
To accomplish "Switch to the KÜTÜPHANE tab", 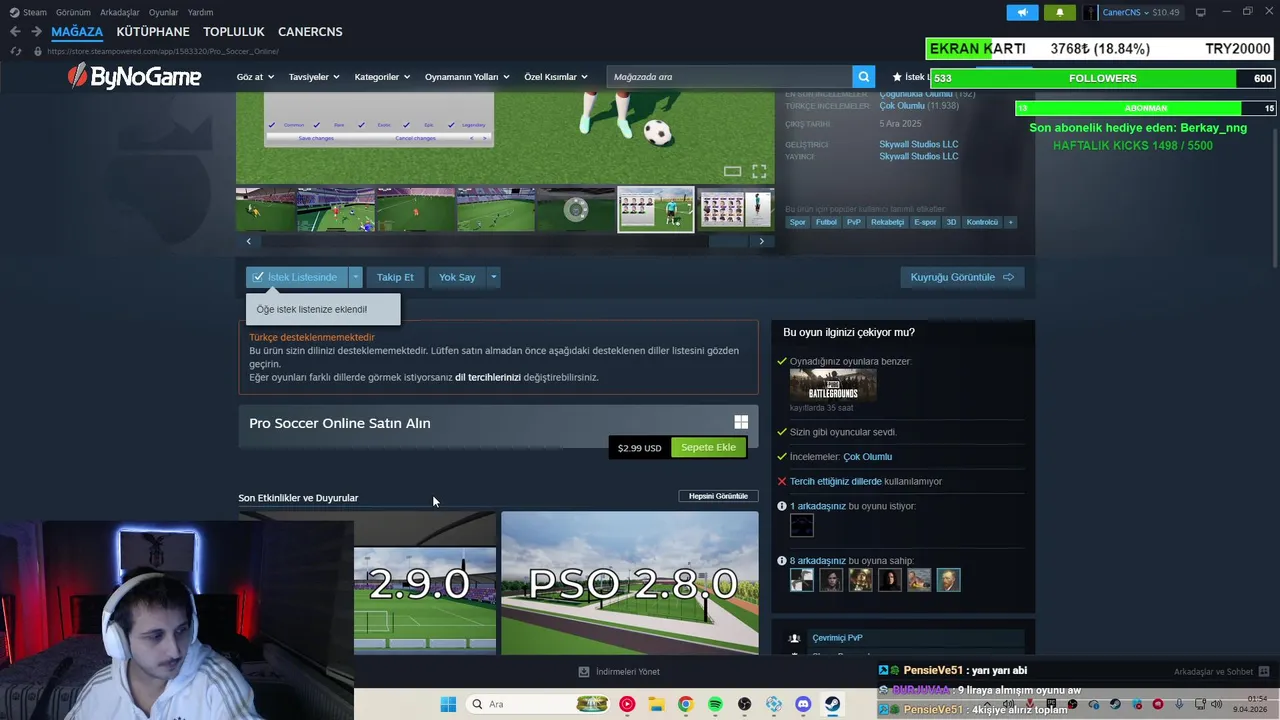I will point(153,32).
